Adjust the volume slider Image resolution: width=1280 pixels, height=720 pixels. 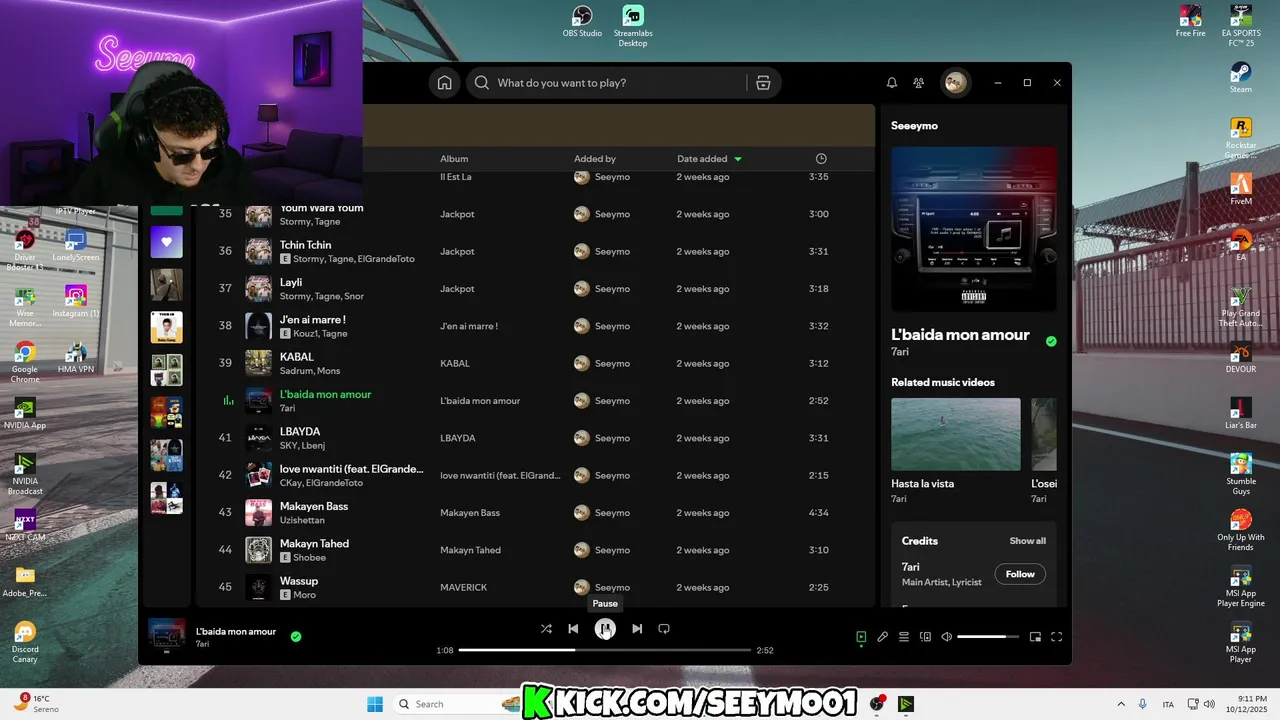point(988,637)
